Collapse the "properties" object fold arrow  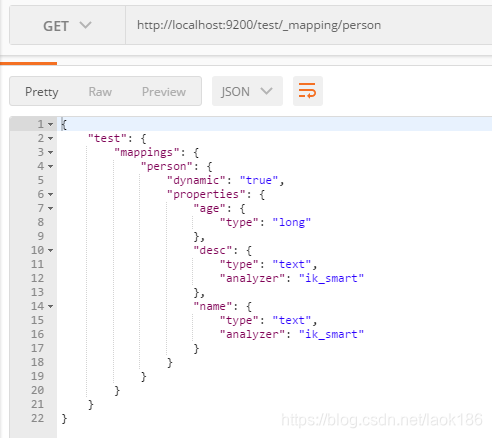pos(50,194)
